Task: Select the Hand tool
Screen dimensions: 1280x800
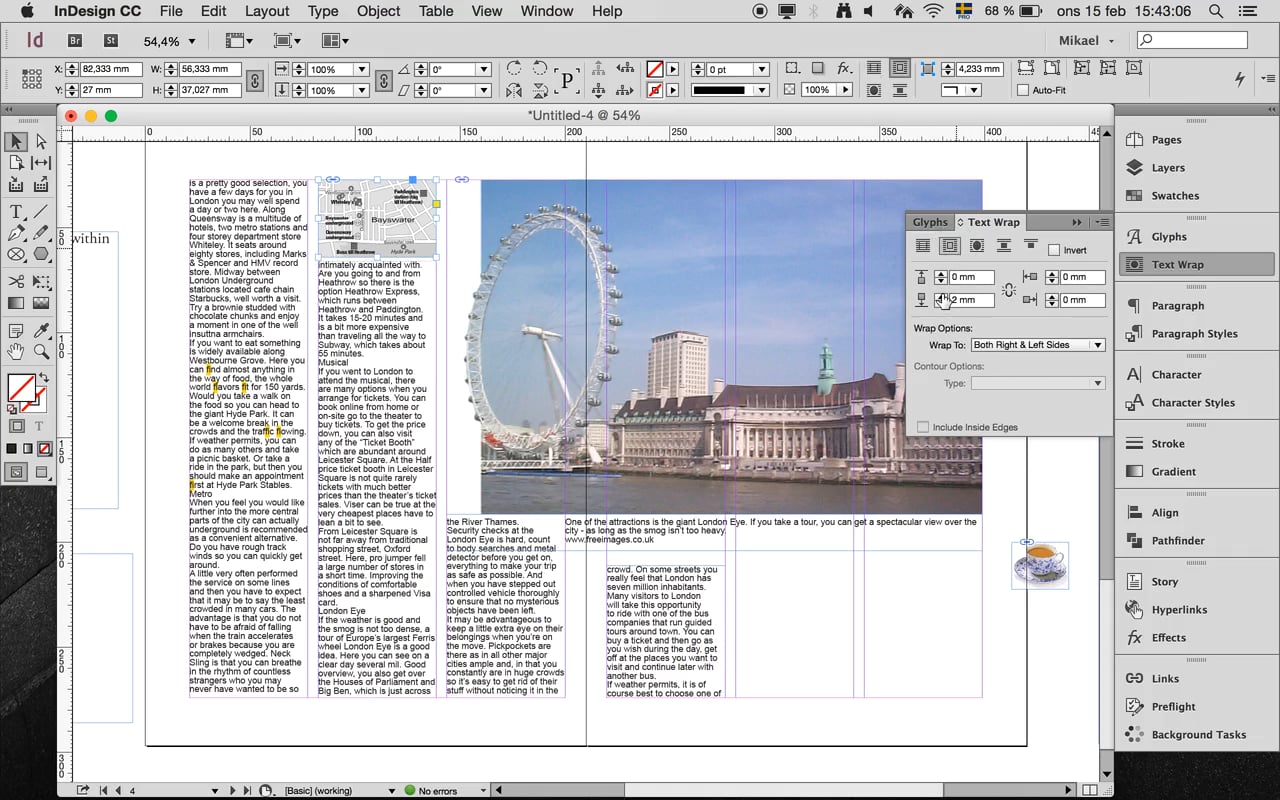Action: pyautogui.click(x=16, y=352)
